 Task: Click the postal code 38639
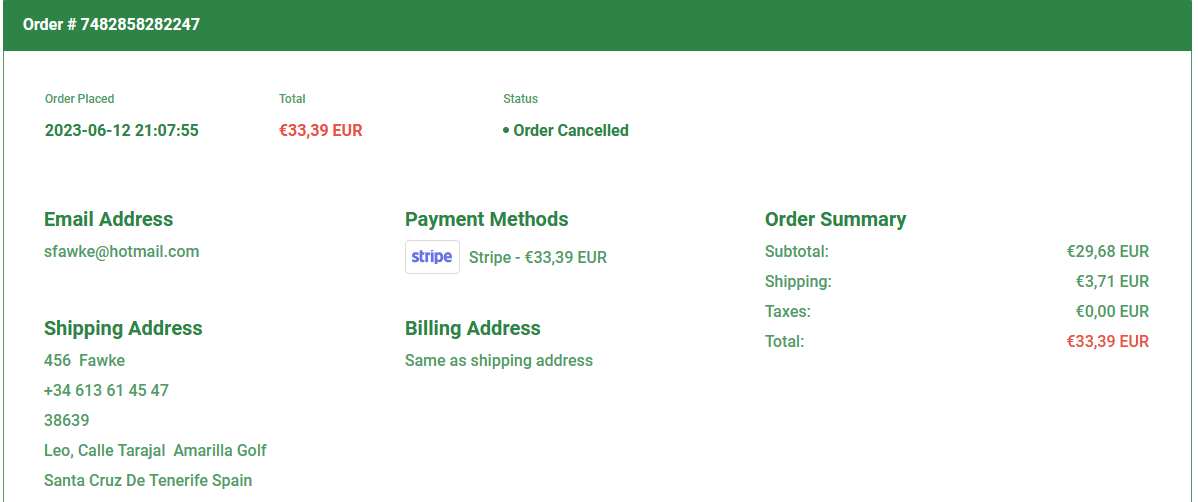point(66,420)
